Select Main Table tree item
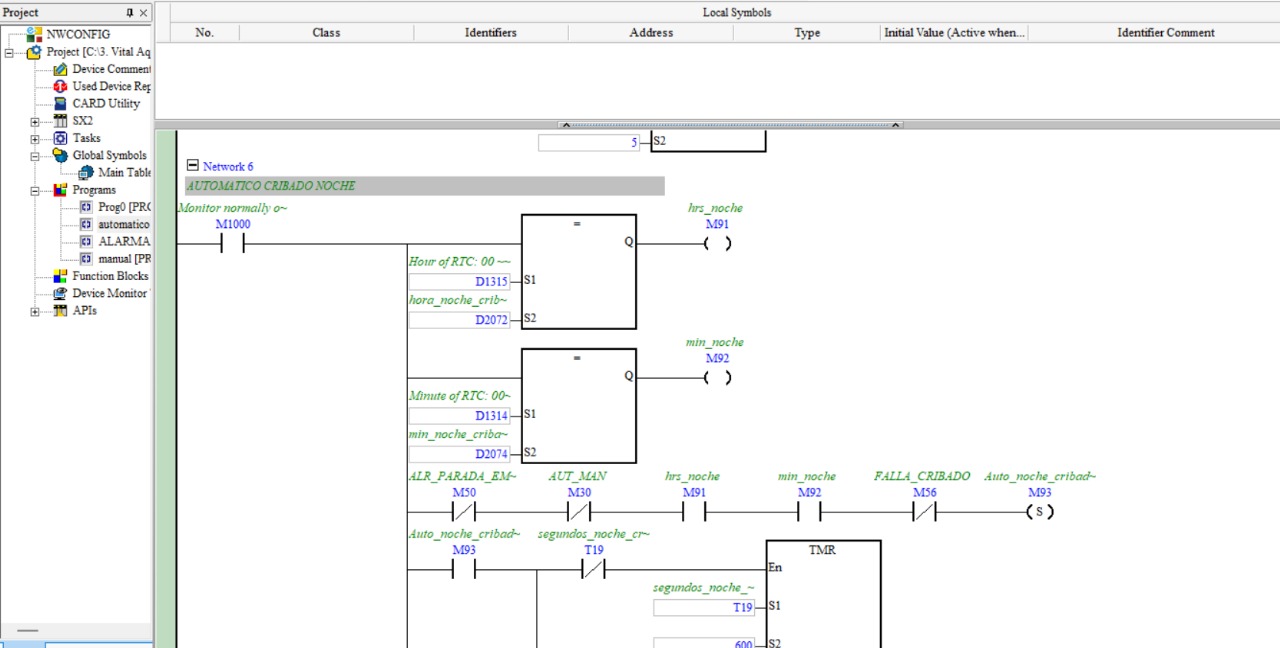Viewport: 1280px width, 648px height. click(x=124, y=172)
